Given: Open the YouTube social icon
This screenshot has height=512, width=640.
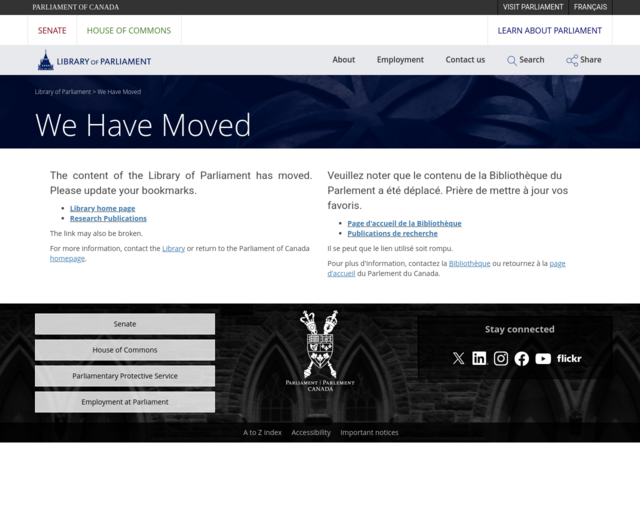Looking at the screenshot, I should point(543,358).
